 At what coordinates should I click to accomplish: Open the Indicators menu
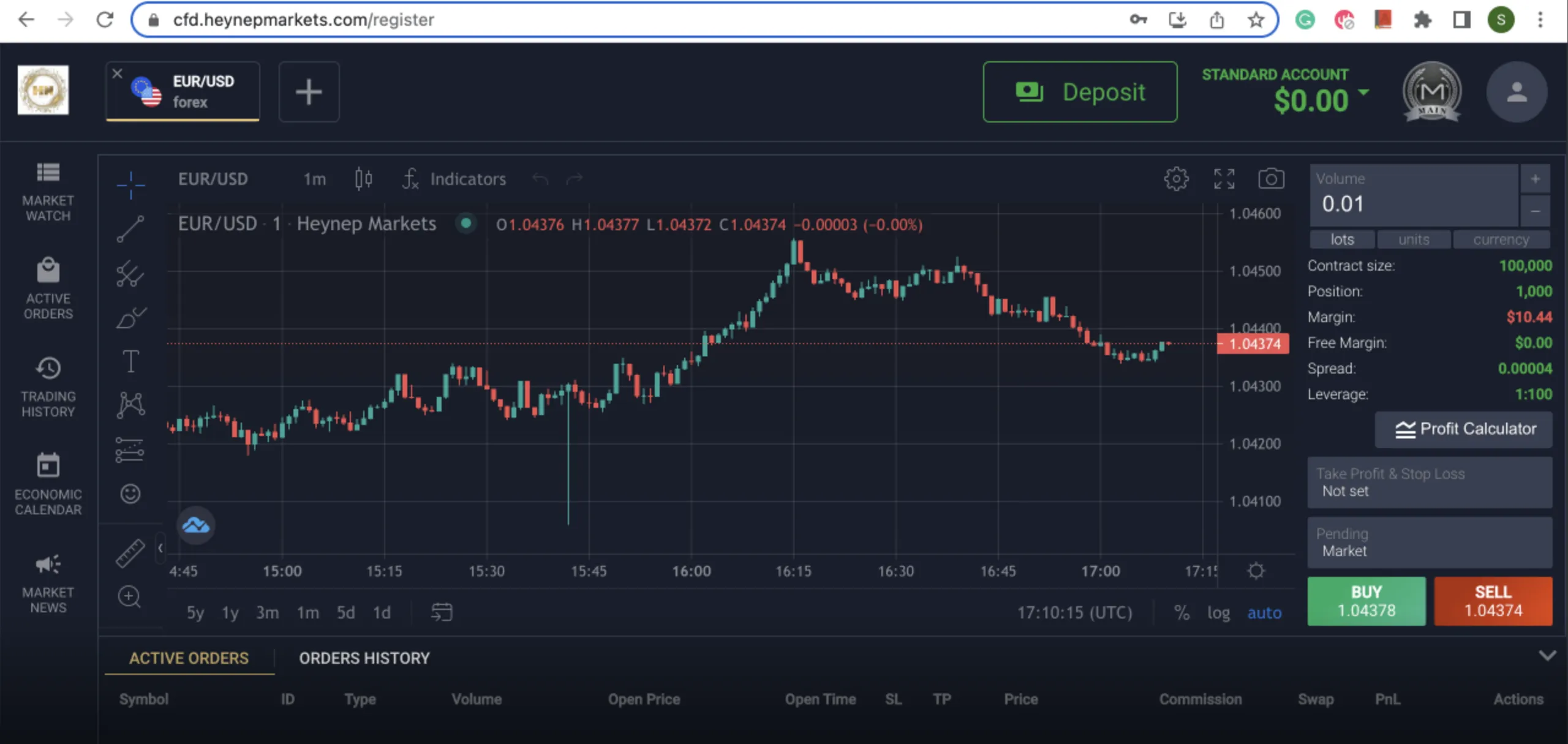(x=454, y=179)
